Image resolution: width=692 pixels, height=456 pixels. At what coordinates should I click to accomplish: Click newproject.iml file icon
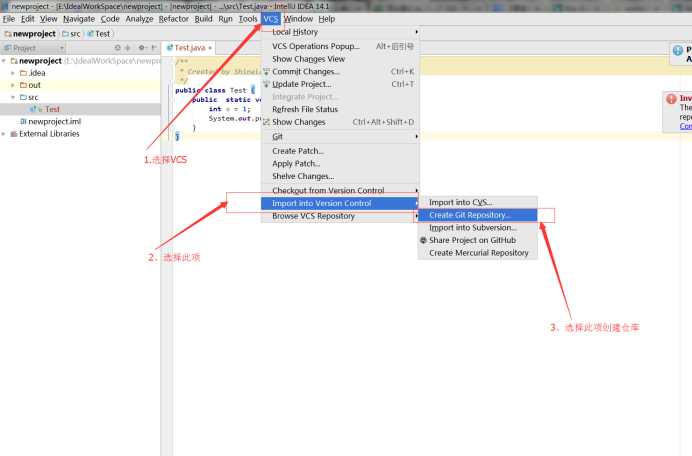coord(23,121)
